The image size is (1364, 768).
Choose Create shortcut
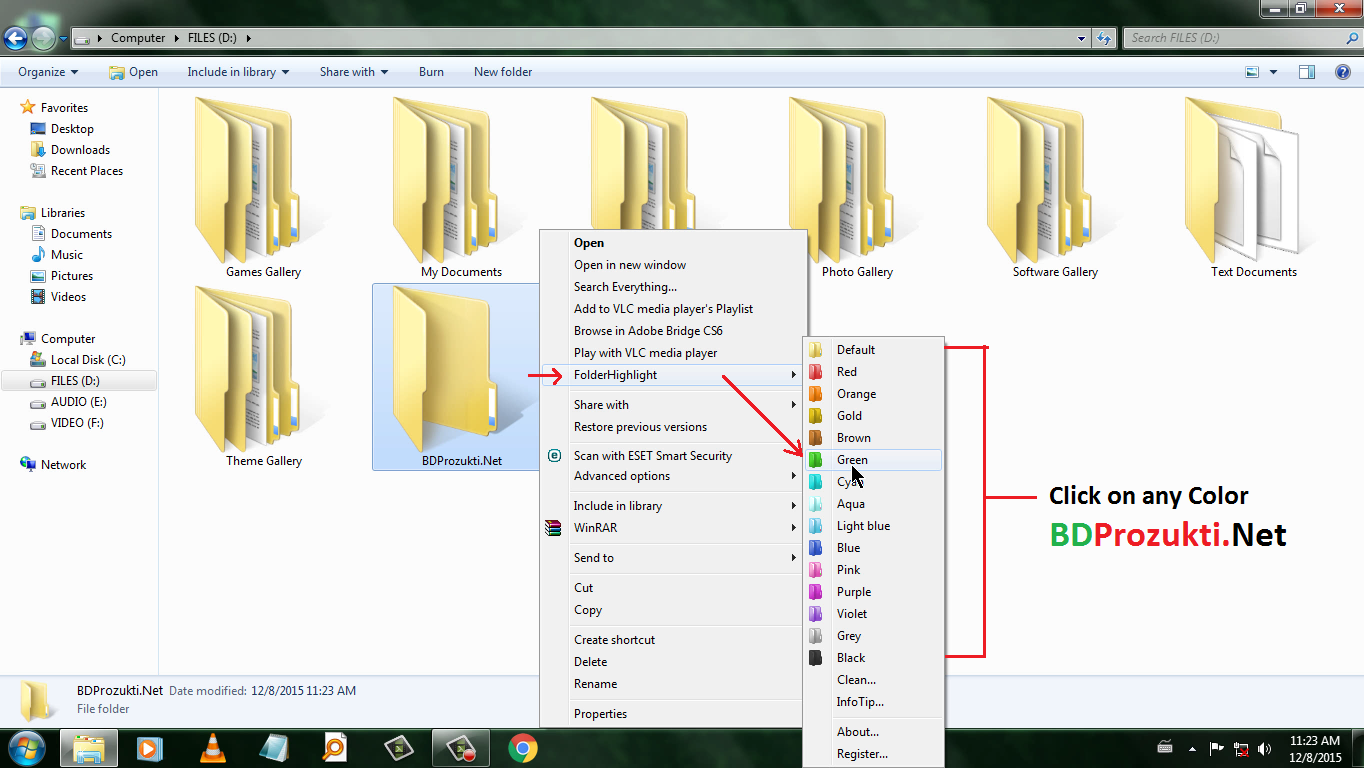673,640
